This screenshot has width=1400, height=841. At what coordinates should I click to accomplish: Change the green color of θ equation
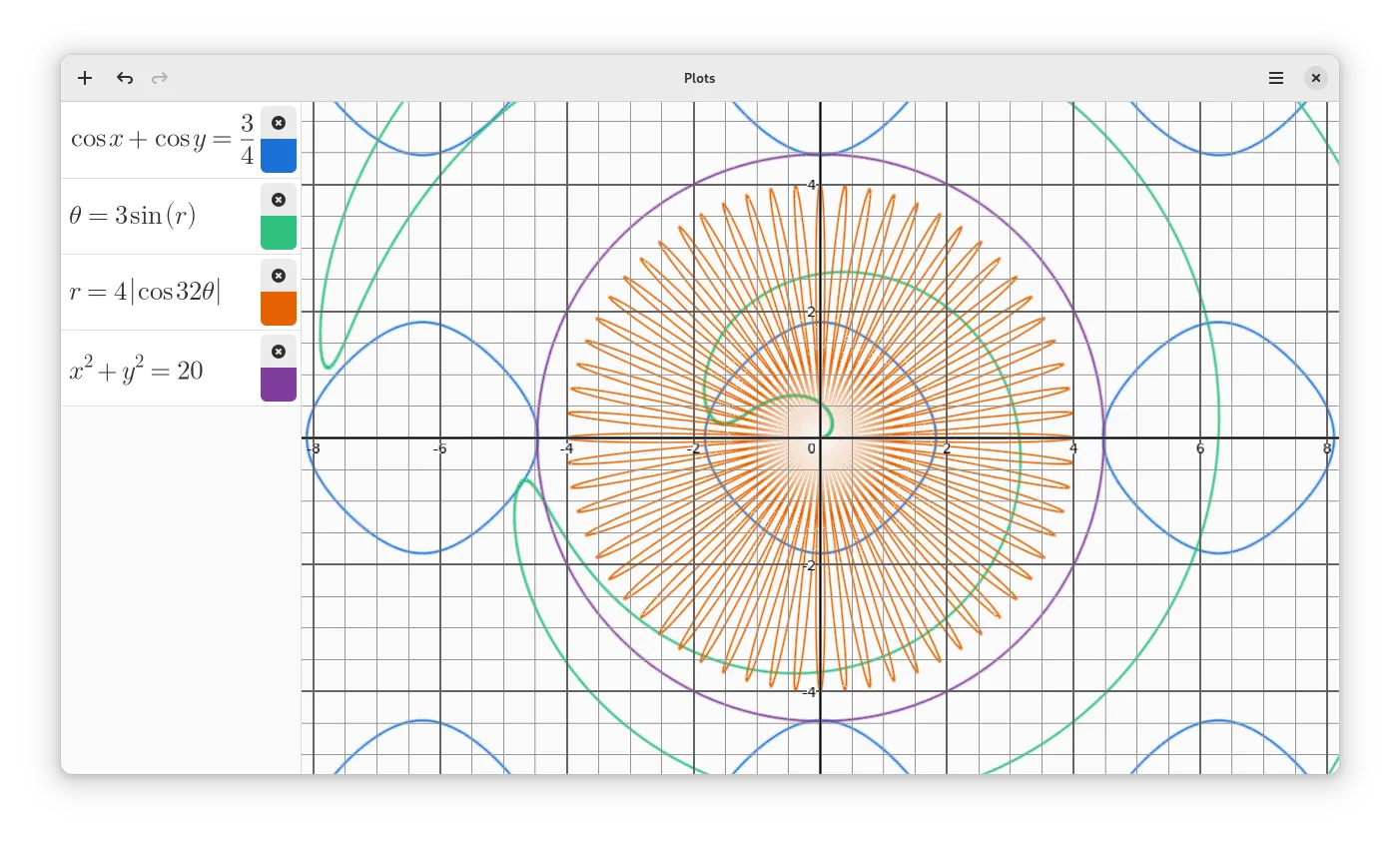(x=279, y=233)
